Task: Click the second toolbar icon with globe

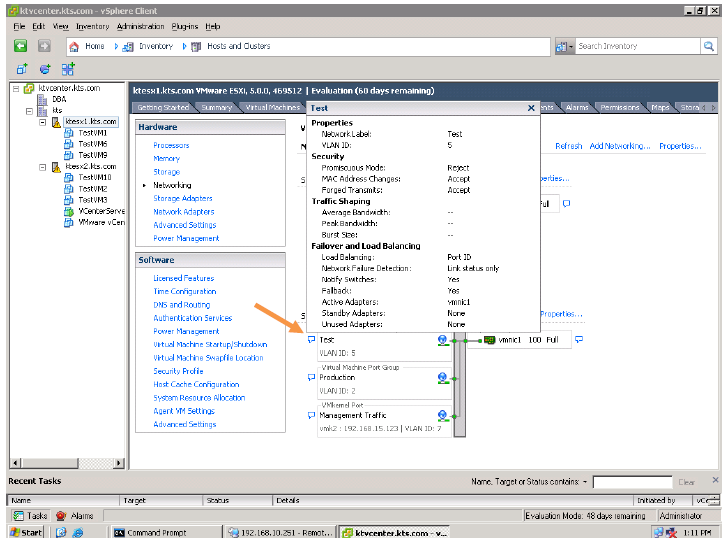Action: 45,69
